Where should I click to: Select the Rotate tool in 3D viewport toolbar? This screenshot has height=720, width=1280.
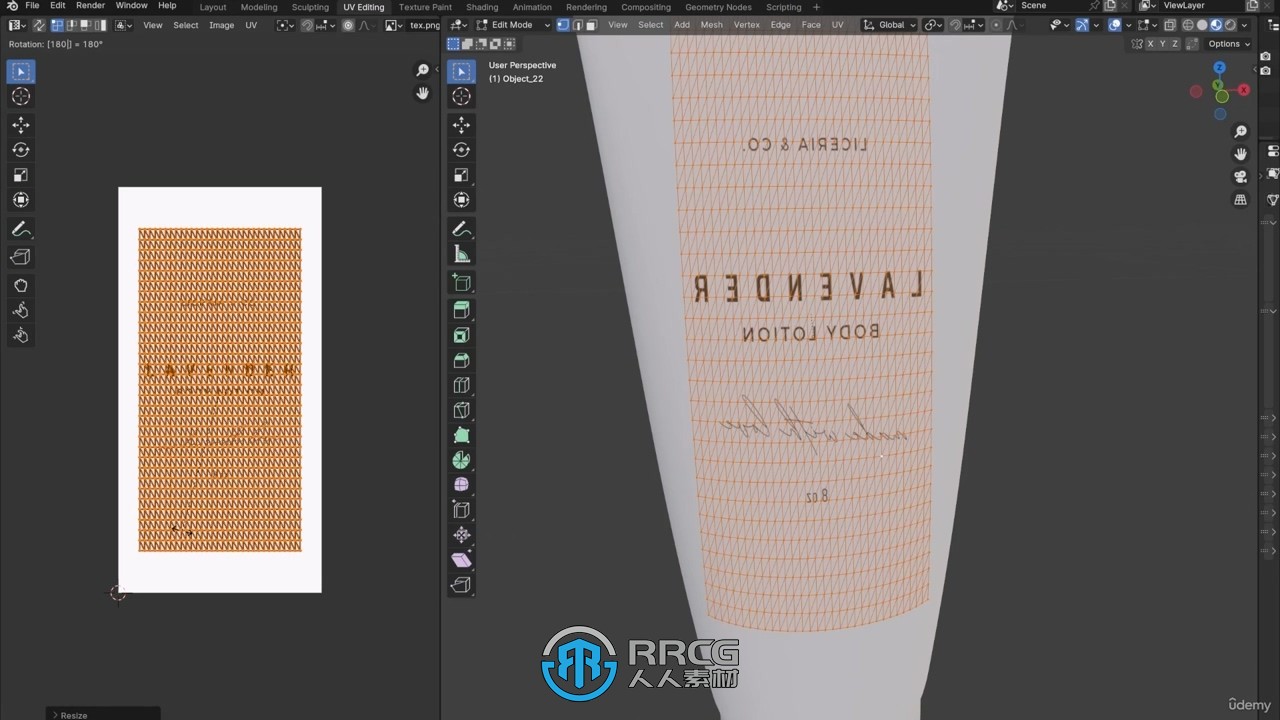[x=461, y=150]
